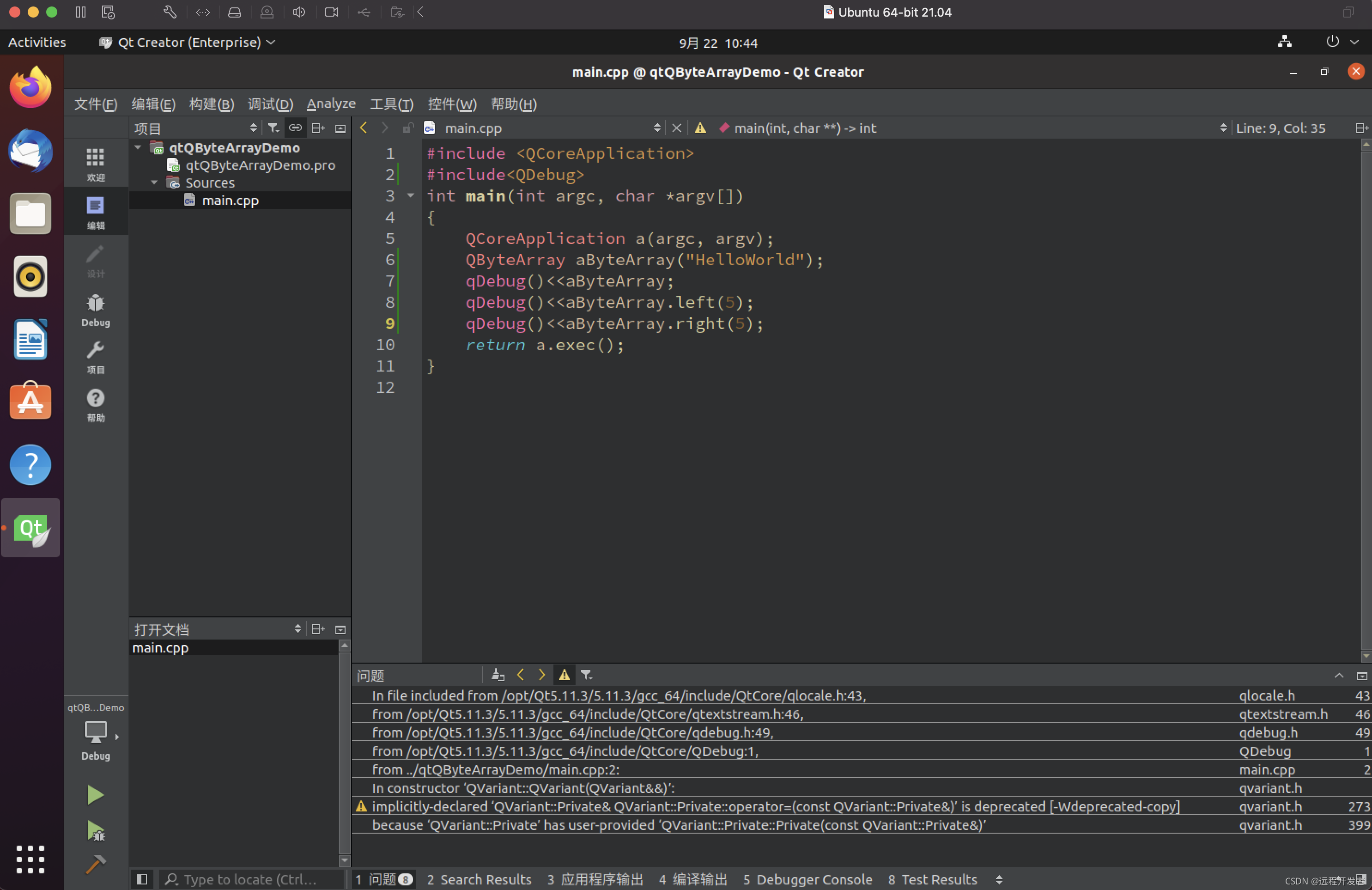Screen dimensions: 1372x890
Task: Open the 调试(D) menu
Action: (x=270, y=104)
